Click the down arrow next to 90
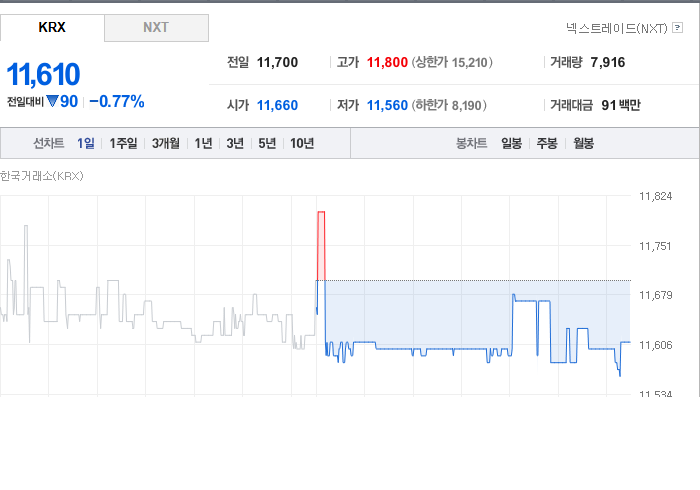Viewport: 700px width, 490px height. pyautogui.click(x=52, y=101)
